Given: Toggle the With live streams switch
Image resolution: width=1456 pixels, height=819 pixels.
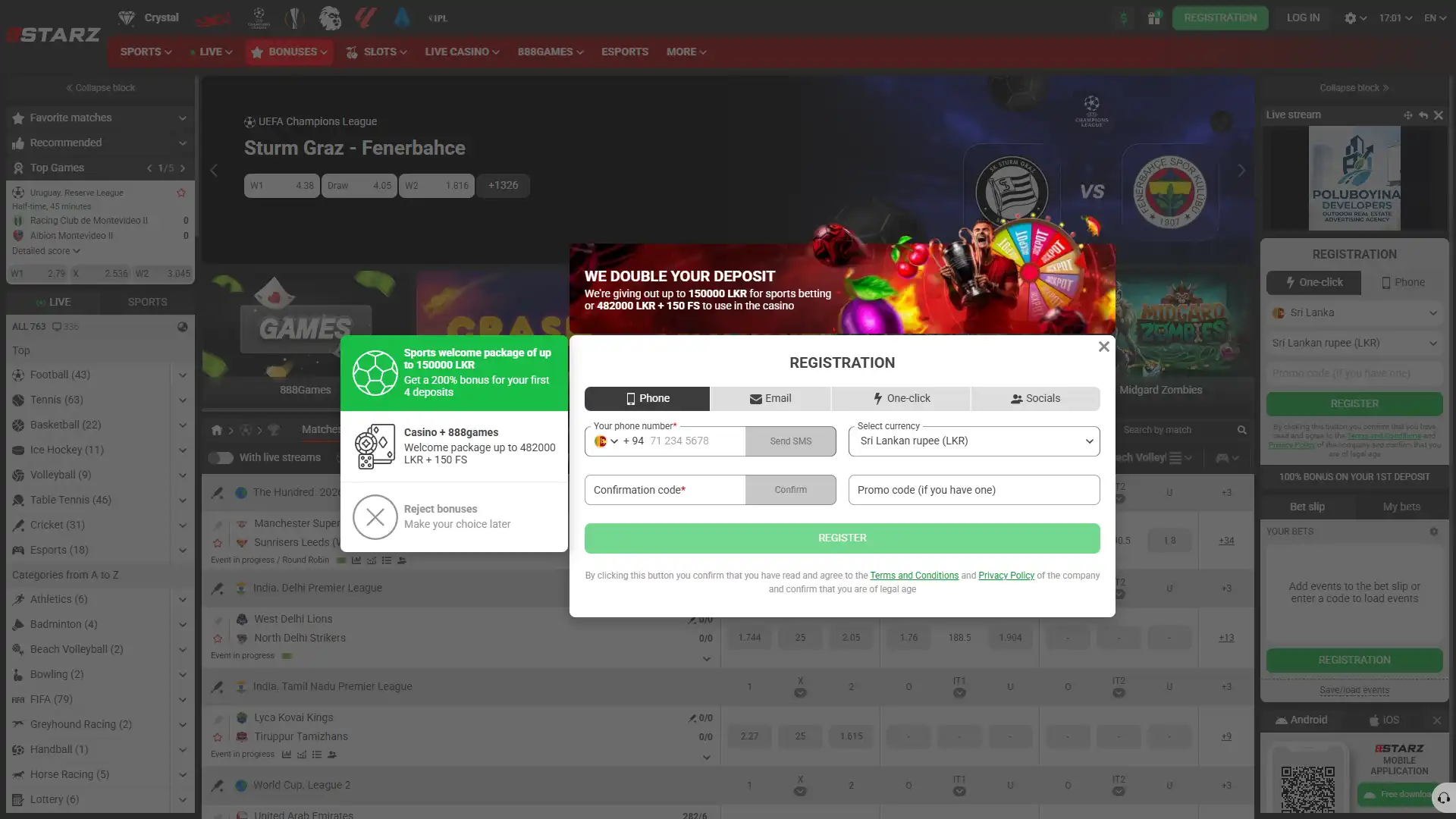Looking at the screenshot, I should pyautogui.click(x=221, y=458).
